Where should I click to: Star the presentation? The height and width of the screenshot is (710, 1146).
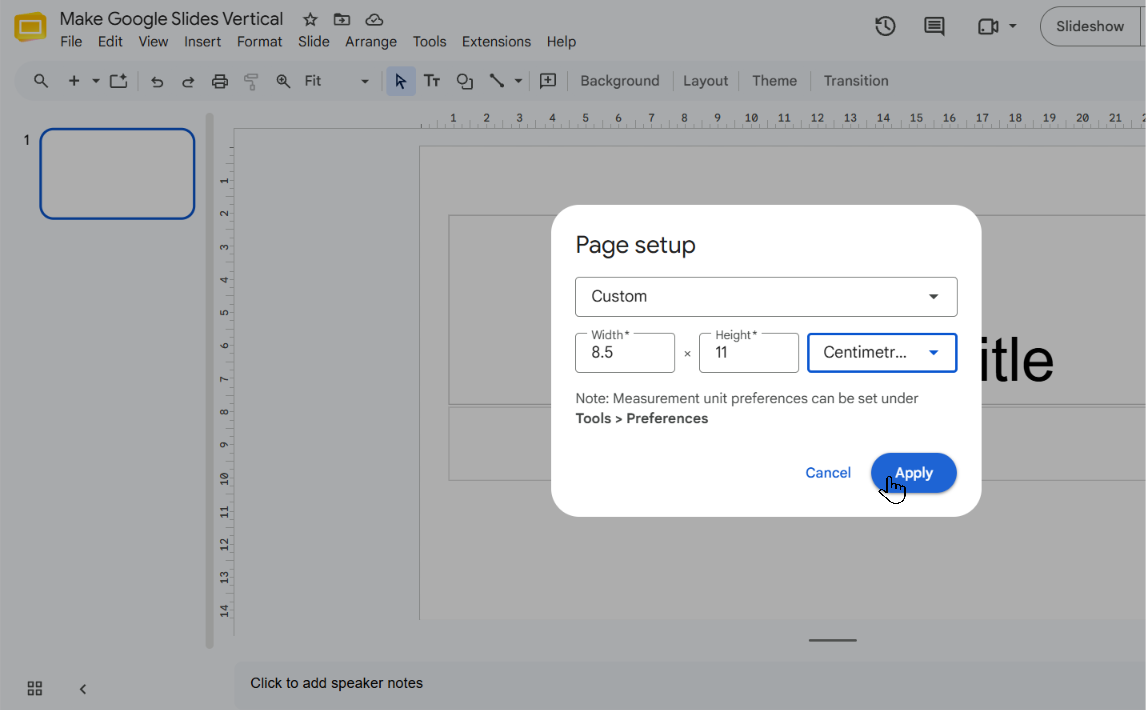point(310,20)
